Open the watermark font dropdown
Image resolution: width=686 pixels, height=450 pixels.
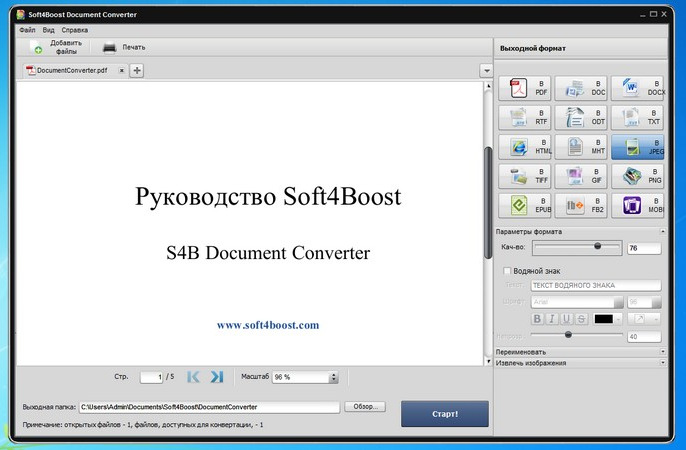coord(618,302)
